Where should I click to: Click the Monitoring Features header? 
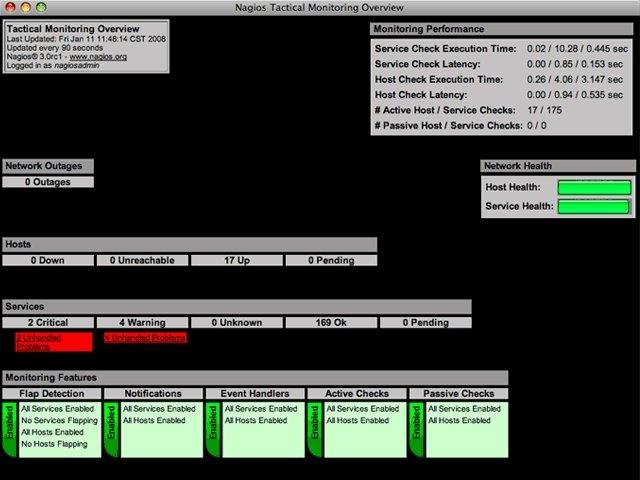[x=255, y=378]
